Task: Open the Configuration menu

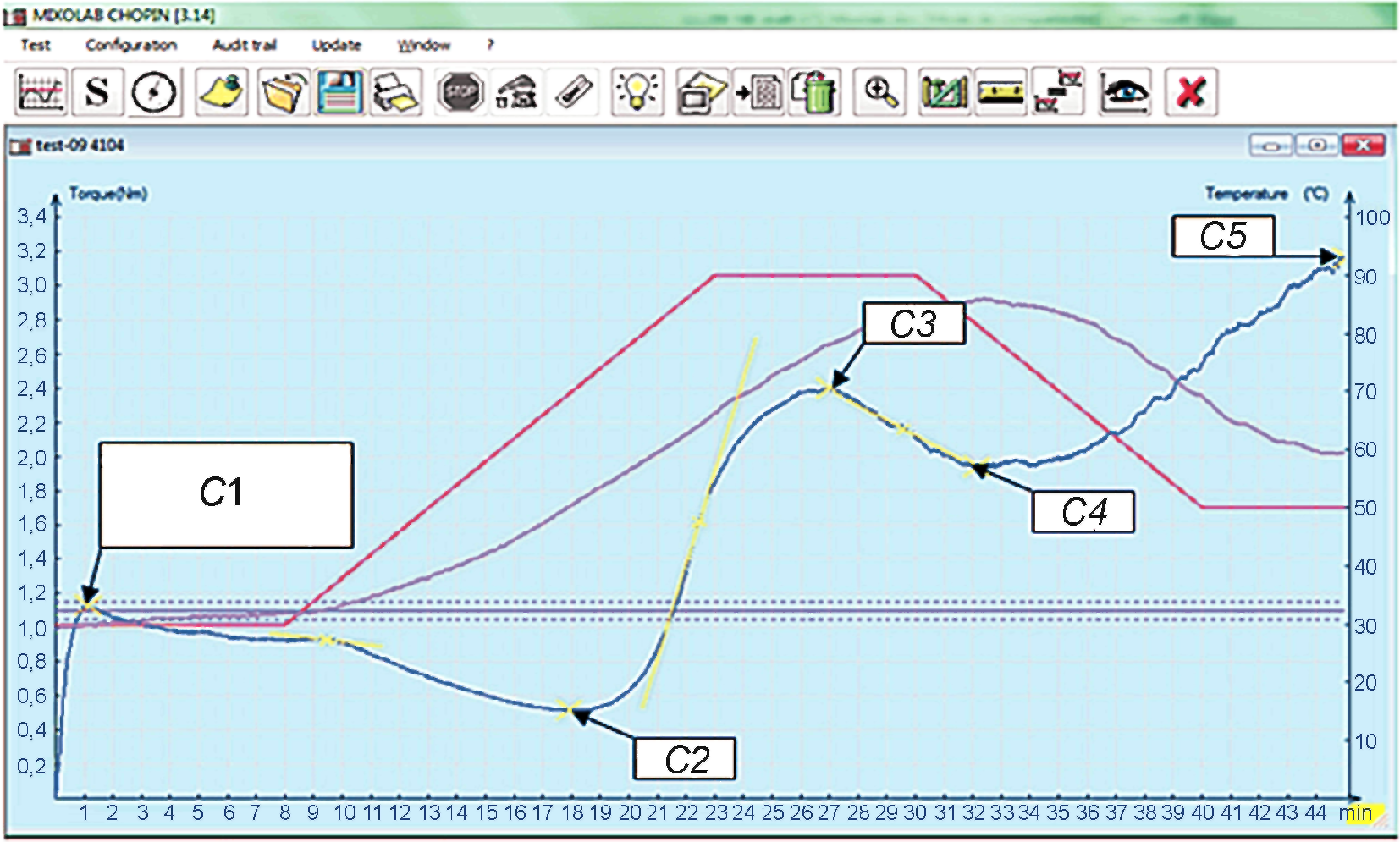Action: click(131, 45)
